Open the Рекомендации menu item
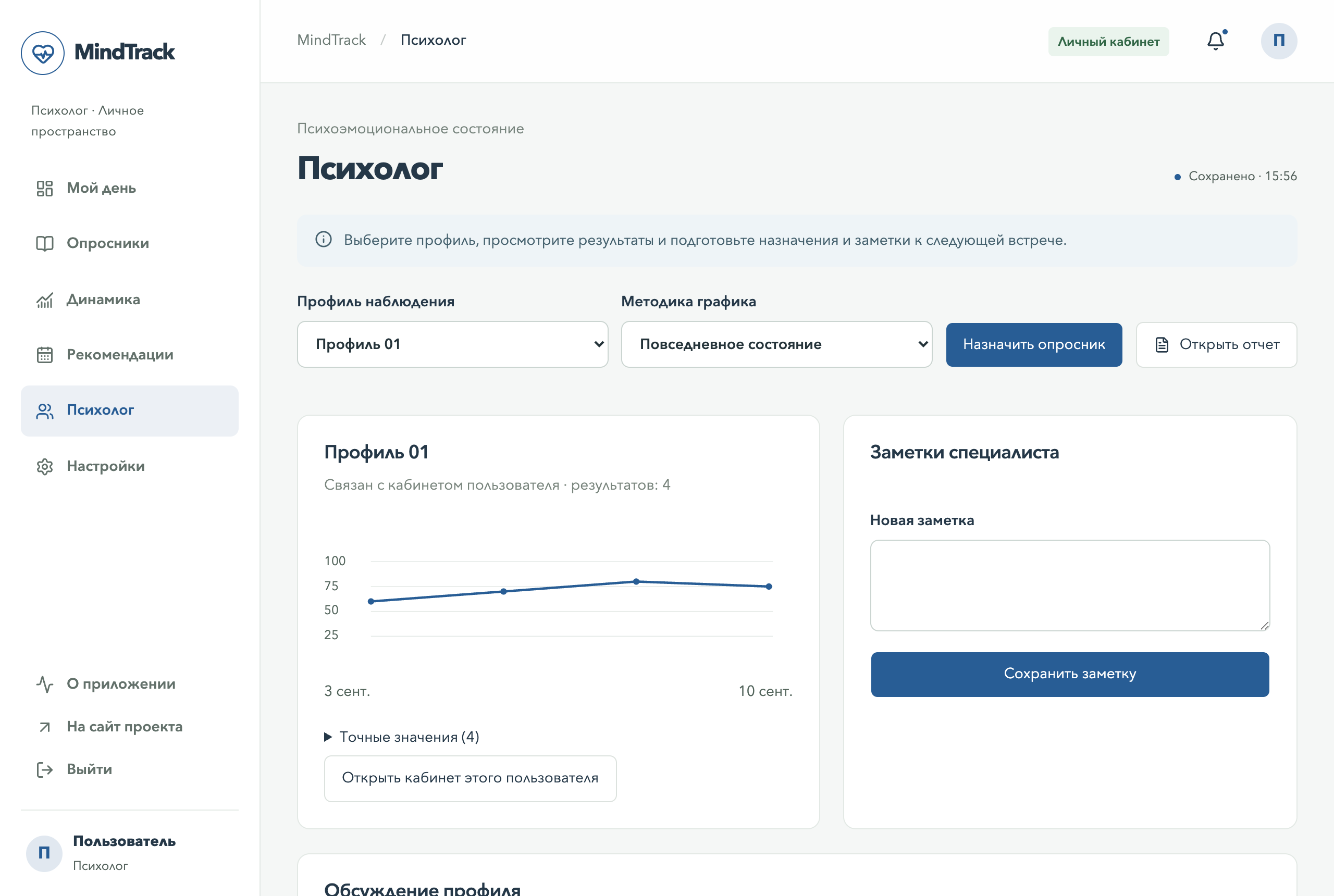Viewport: 1334px width, 896px height. pos(130,355)
